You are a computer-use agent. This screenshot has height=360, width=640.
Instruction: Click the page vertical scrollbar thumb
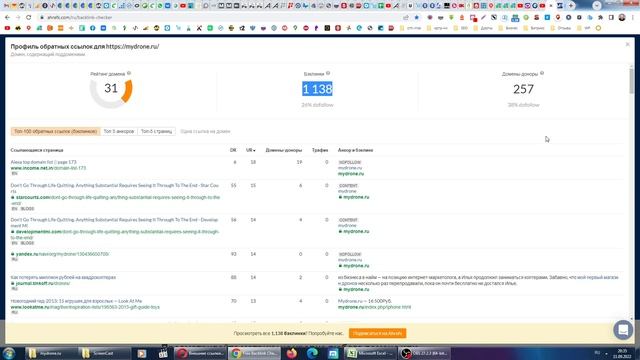[x=632, y=81]
